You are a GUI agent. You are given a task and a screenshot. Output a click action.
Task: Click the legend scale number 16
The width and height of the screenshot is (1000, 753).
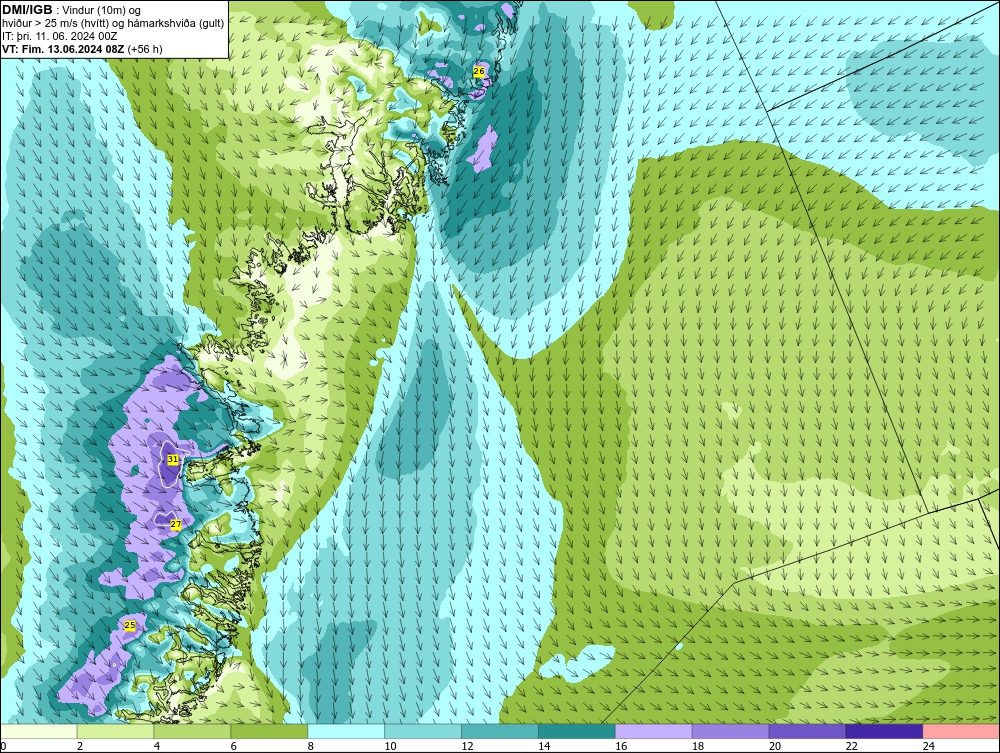[x=621, y=746]
